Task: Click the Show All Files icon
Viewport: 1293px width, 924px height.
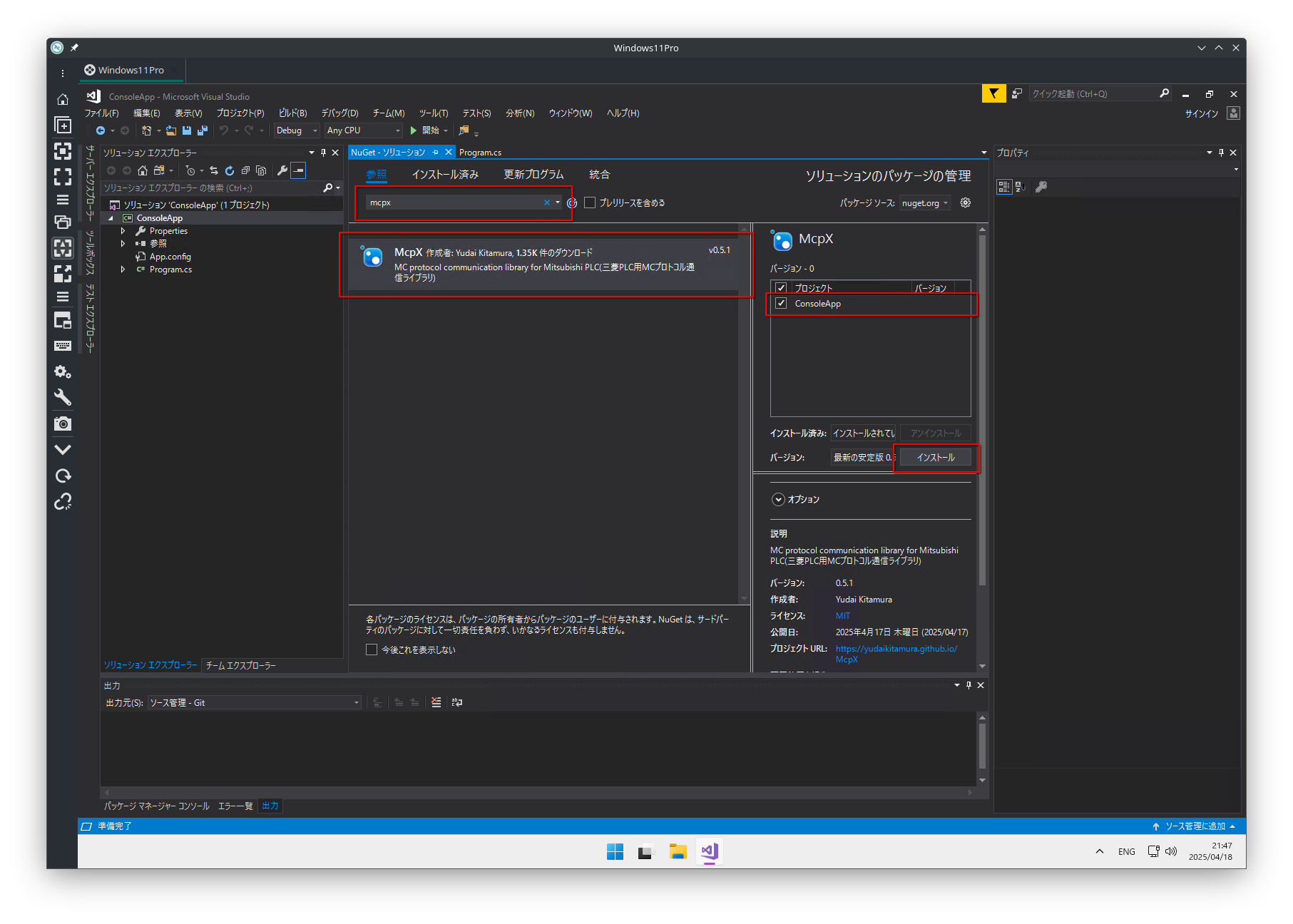Action: (x=261, y=170)
